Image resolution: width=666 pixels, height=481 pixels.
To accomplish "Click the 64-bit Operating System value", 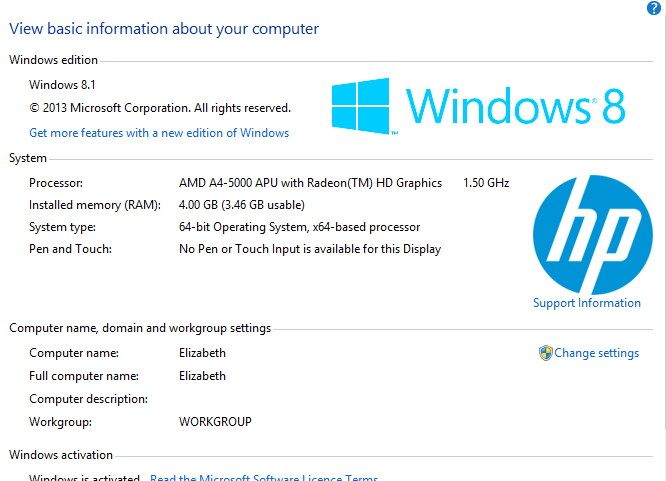I will [299, 227].
